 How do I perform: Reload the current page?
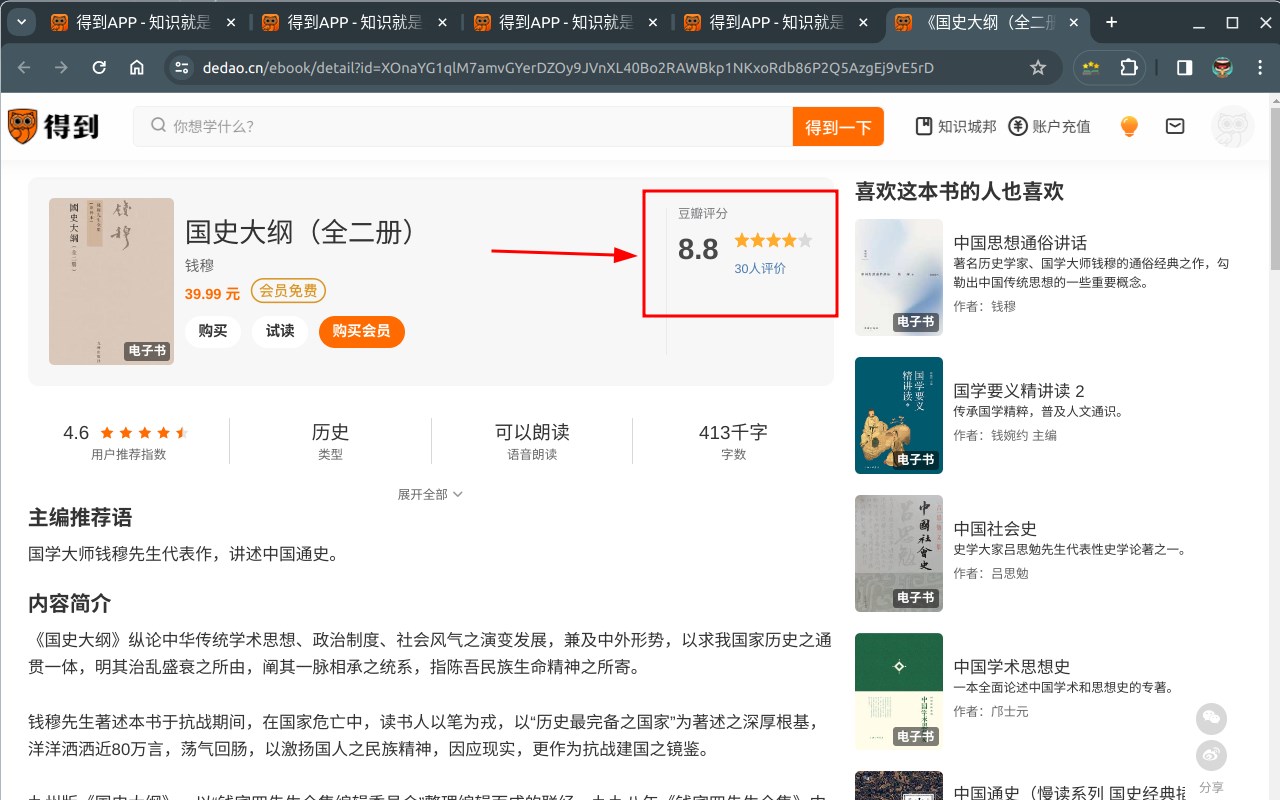(x=99, y=67)
